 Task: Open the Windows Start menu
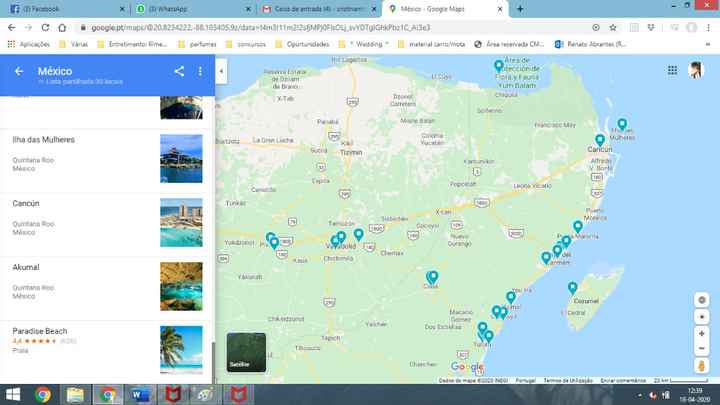(x=13, y=395)
